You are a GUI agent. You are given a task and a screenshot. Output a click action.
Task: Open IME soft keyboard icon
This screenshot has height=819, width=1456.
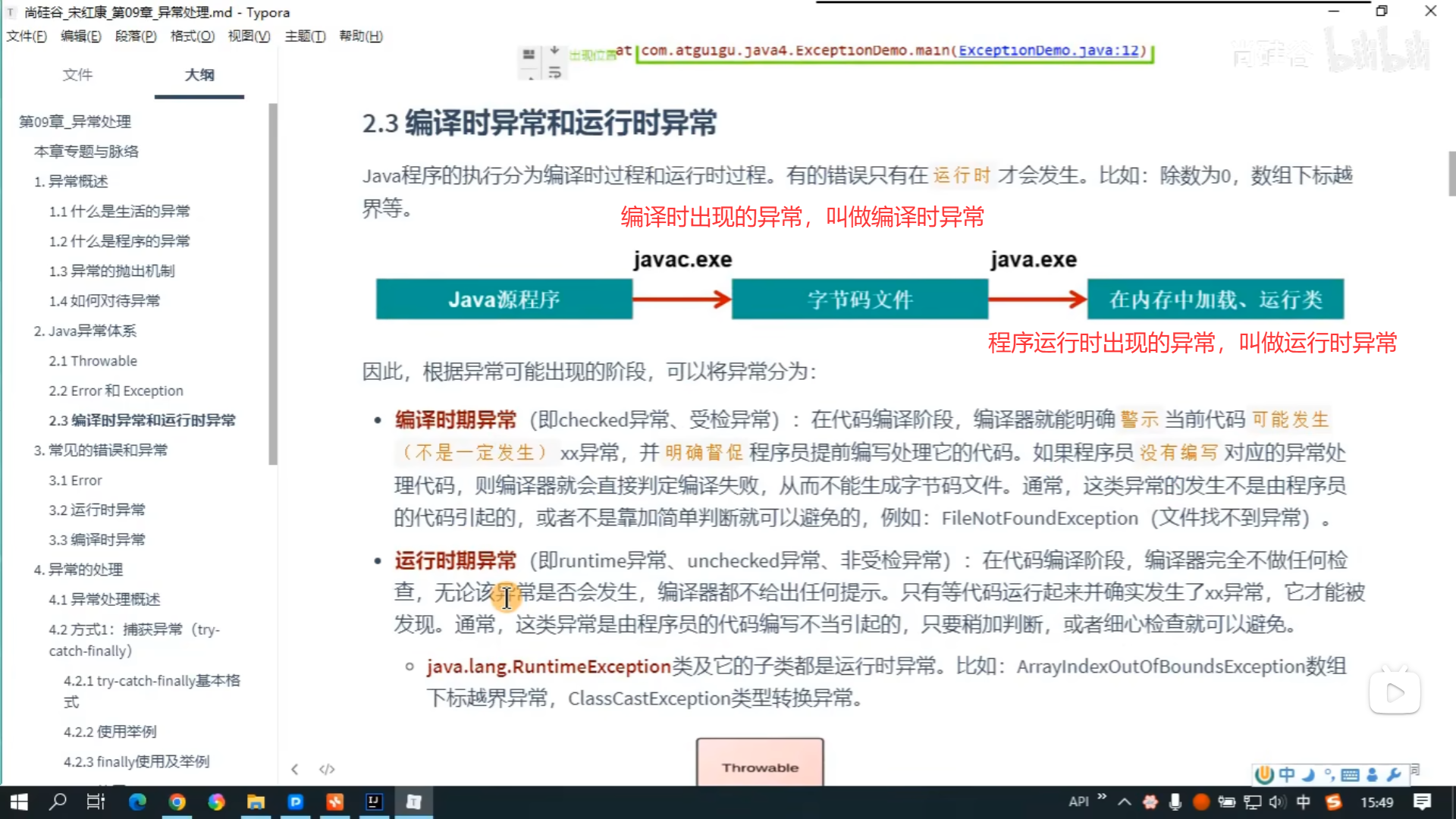coord(1350,774)
